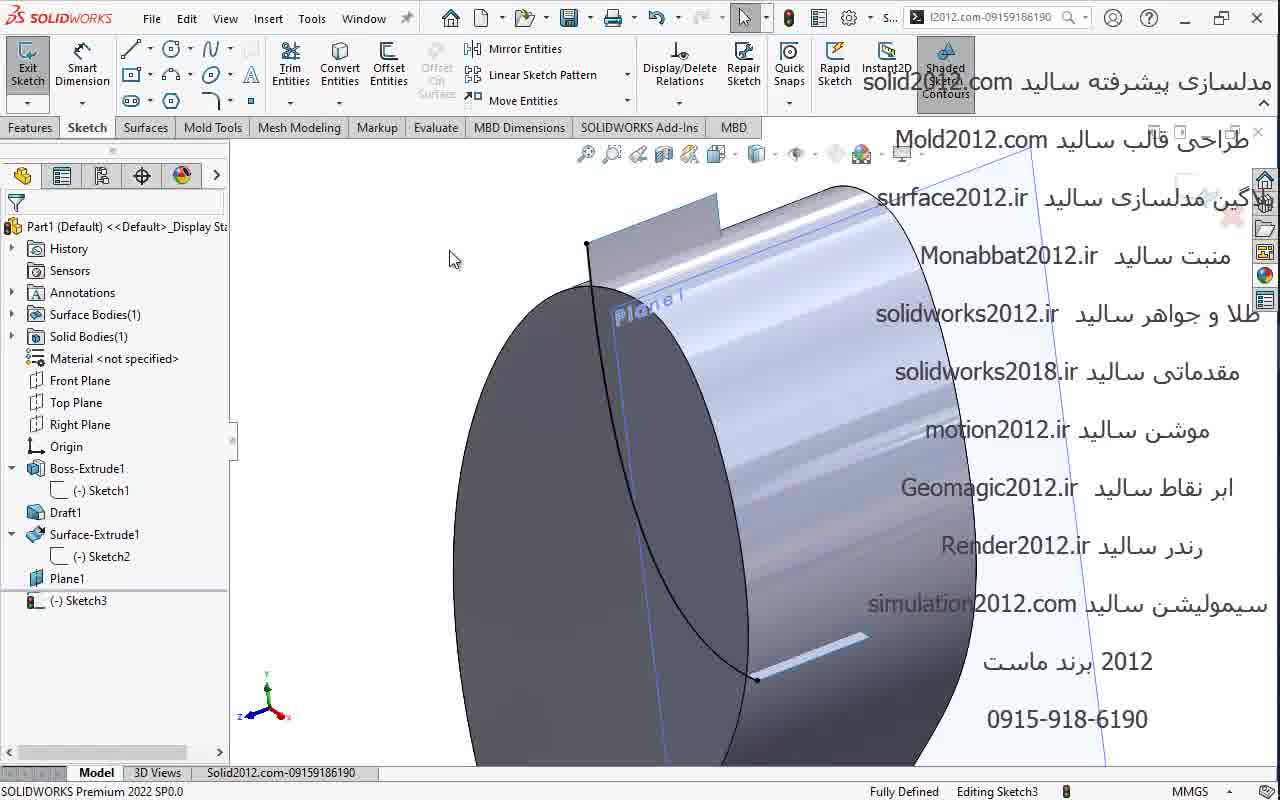Open the PropertyManager panel tab
The height and width of the screenshot is (800, 1280).
(62, 176)
